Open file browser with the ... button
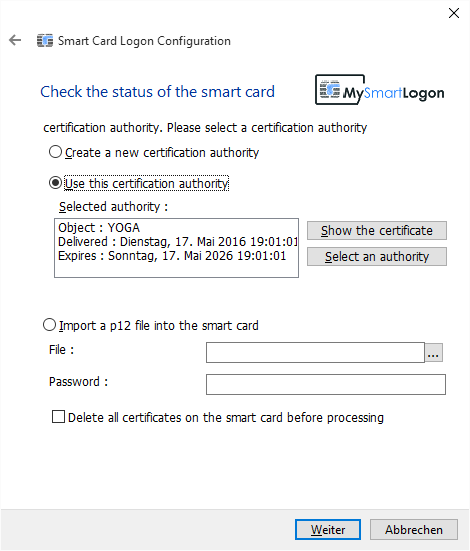 [433, 352]
